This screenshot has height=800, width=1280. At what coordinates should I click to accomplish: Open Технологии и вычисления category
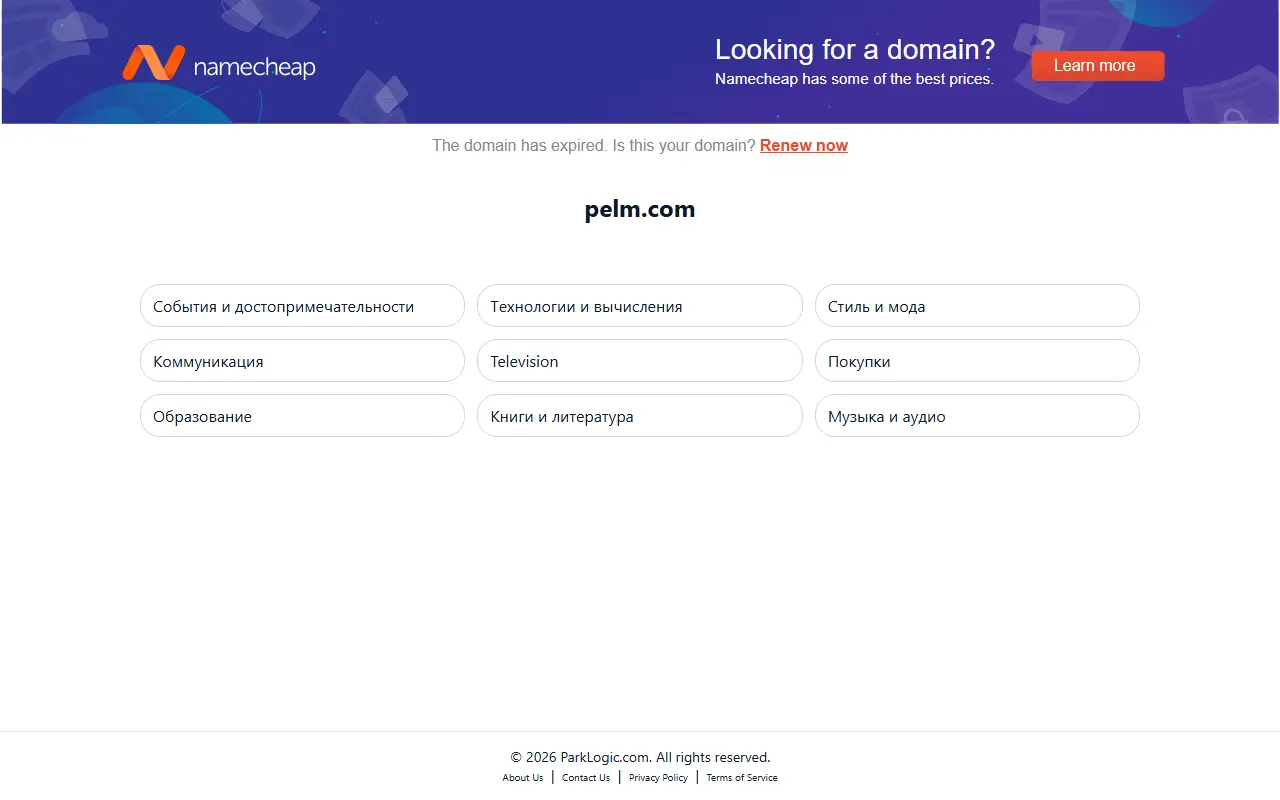coord(640,306)
